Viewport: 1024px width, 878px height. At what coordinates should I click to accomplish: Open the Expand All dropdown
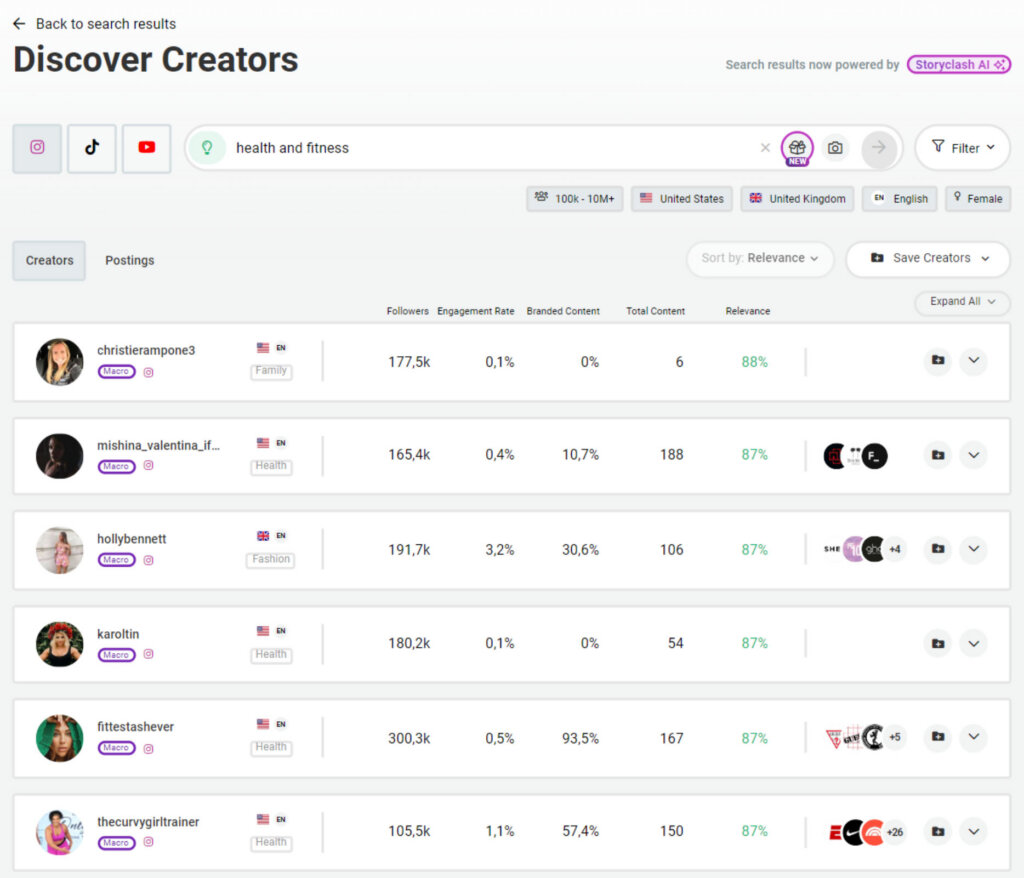coord(961,302)
